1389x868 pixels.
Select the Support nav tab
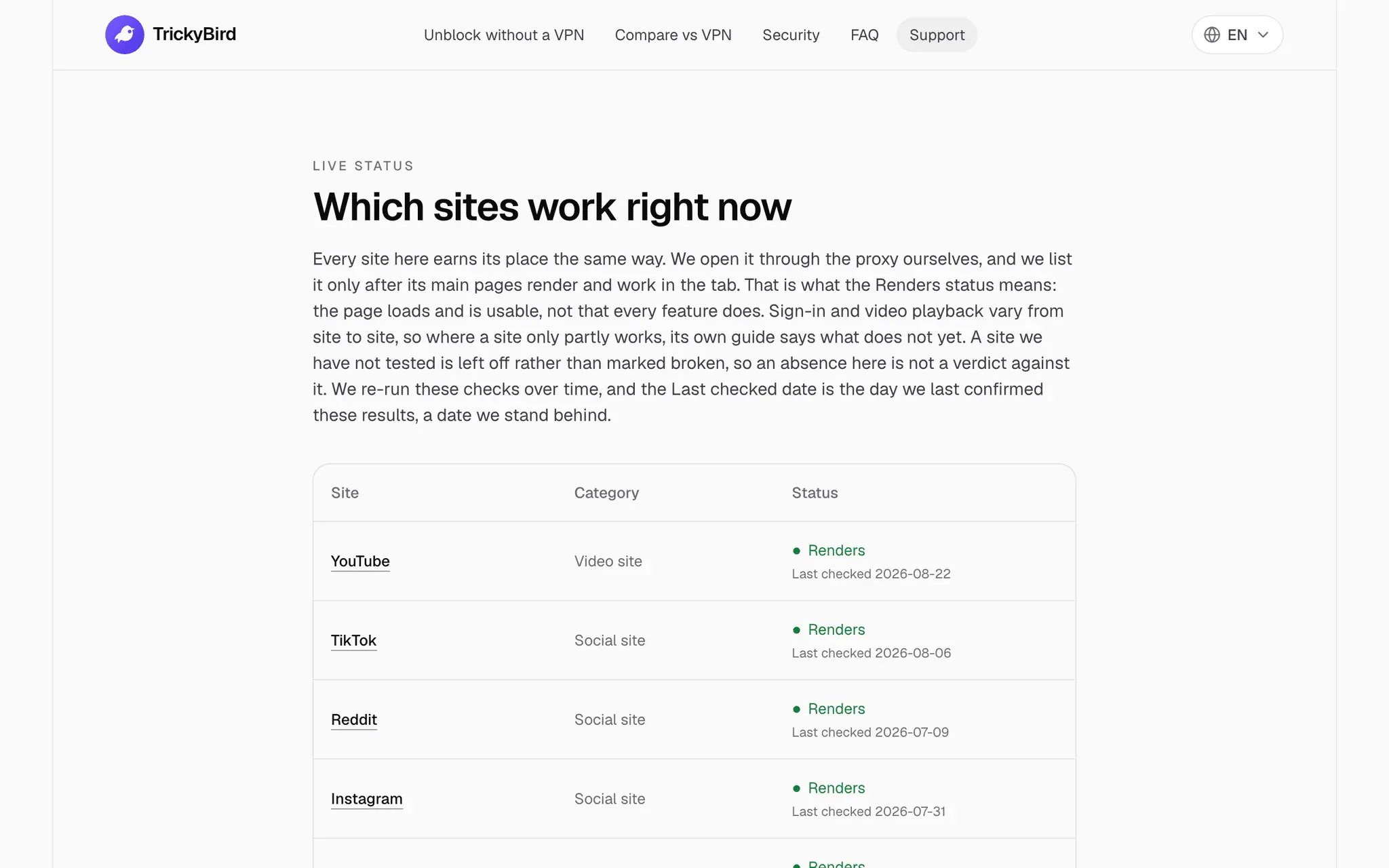click(937, 35)
